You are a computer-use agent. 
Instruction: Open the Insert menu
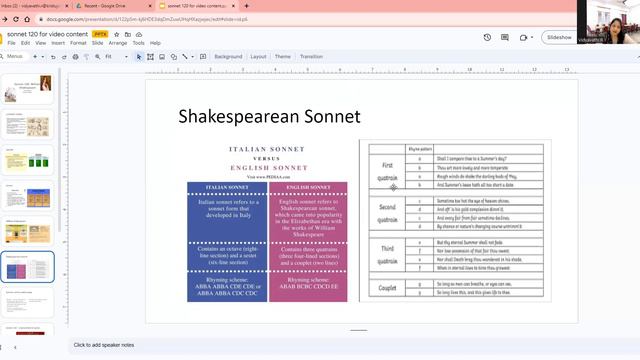(x=58, y=43)
